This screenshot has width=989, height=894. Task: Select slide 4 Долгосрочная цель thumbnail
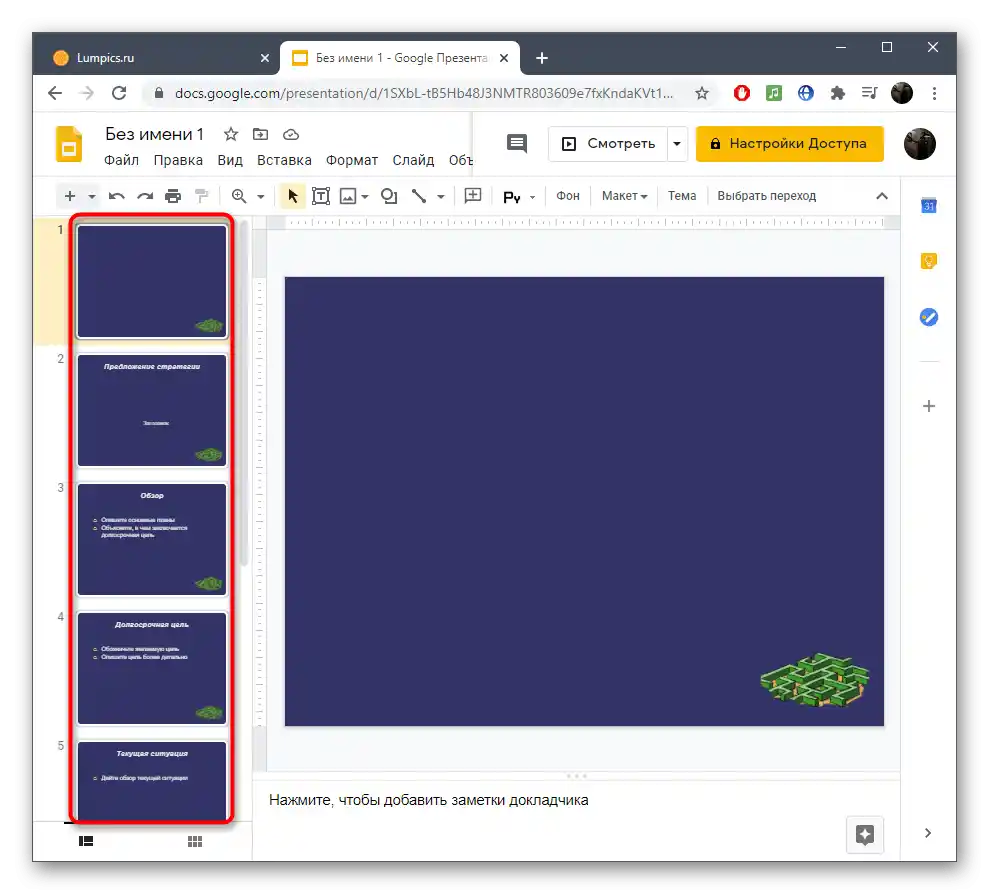point(151,669)
